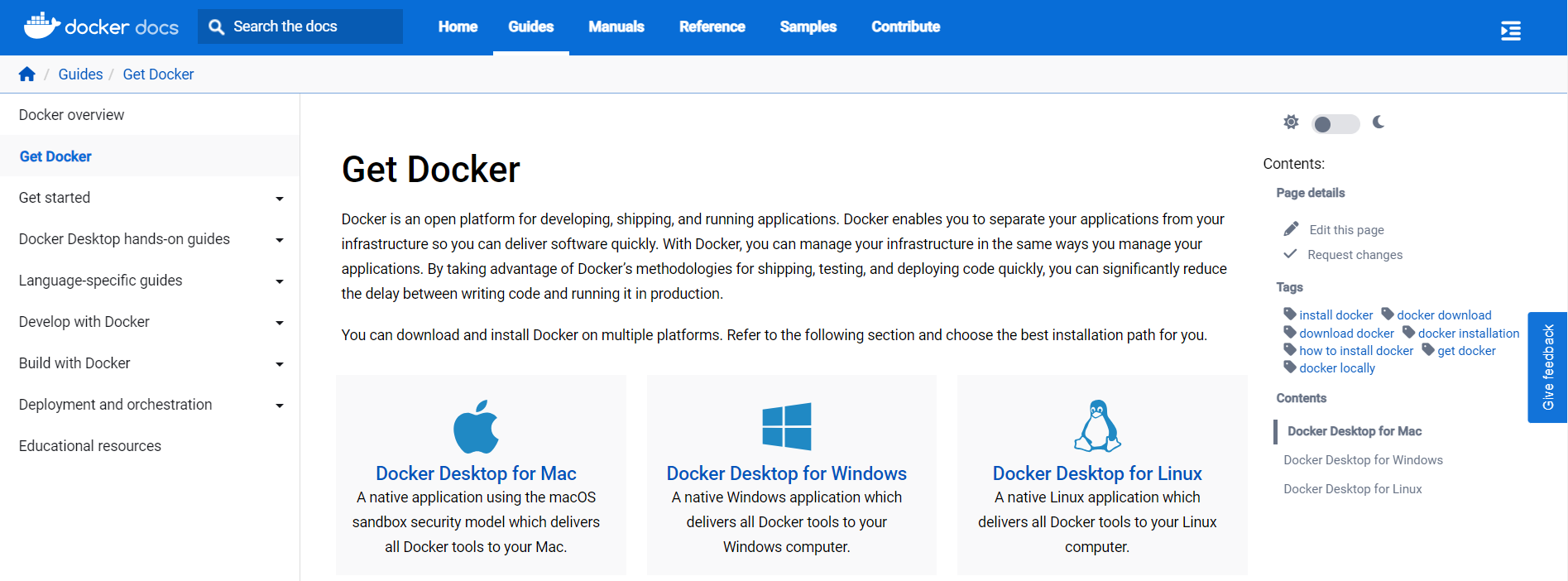Expand Deployment and orchestration arrow
The width and height of the screenshot is (1568, 581).
pyautogui.click(x=280, y=406)
